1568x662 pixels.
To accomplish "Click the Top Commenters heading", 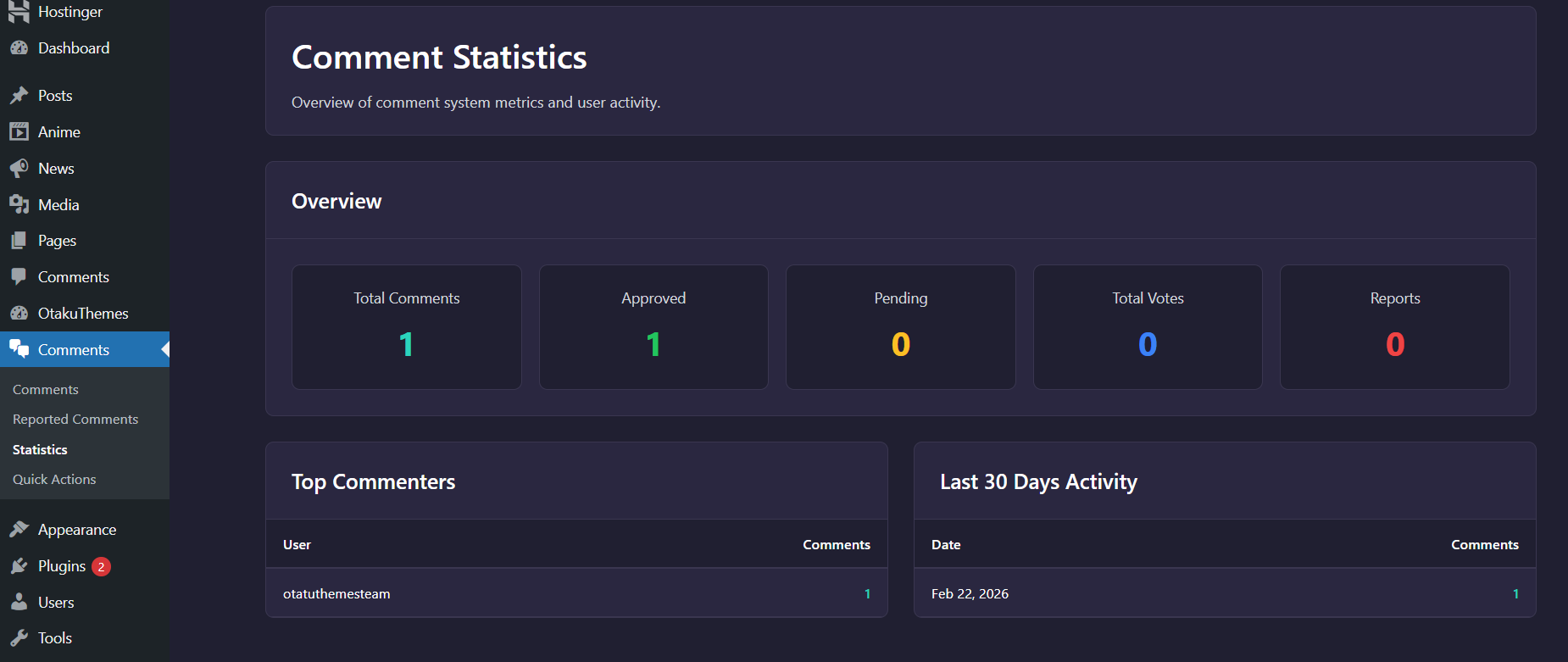I will pos(373,482).
